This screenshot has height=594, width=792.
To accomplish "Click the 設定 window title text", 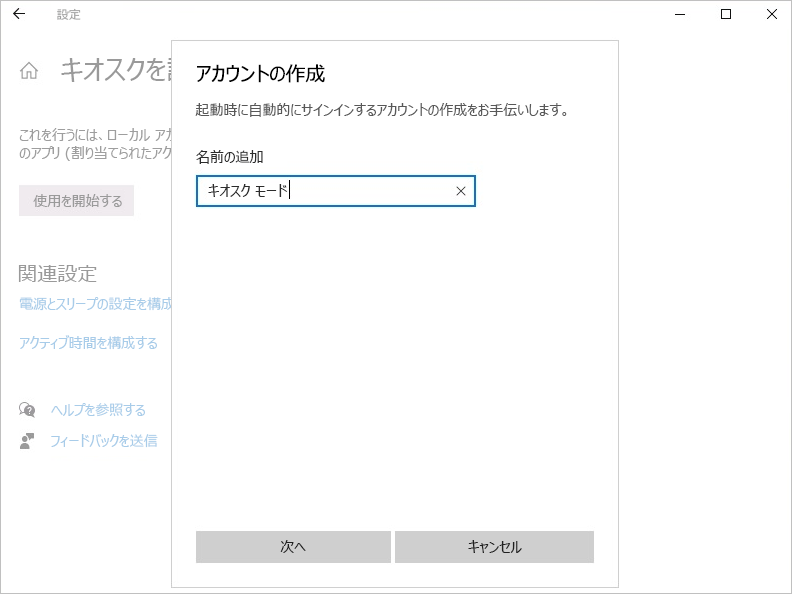I will click(x=68, y=15).
